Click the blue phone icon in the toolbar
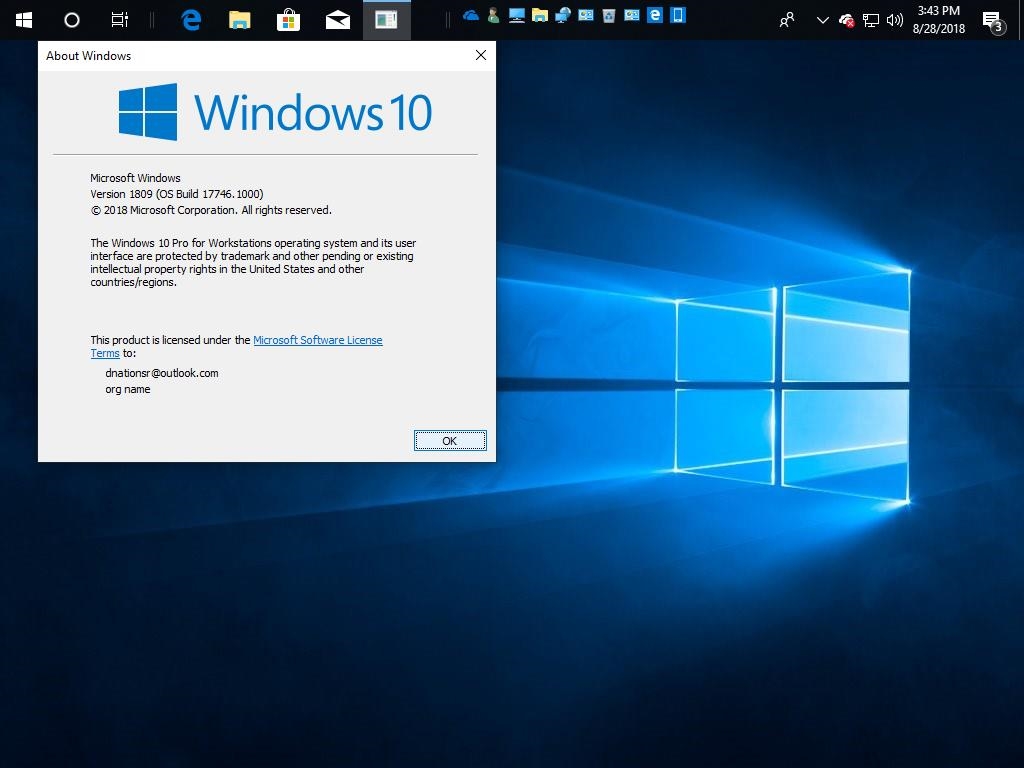 pyautogui.click(x=678, y=15)
